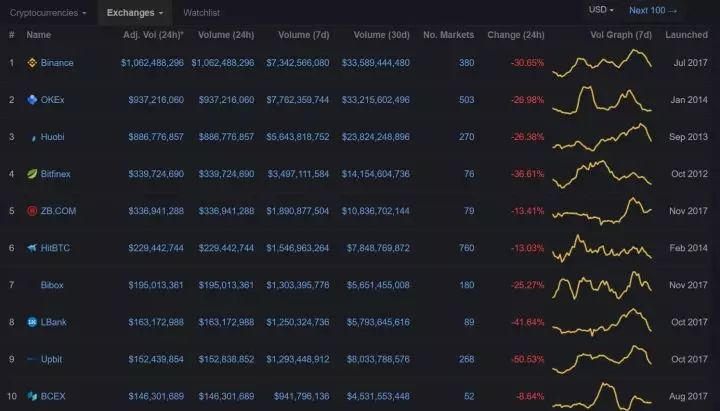Sort by Volume (30d) column header
720x411 pixels.
[382, 35]
